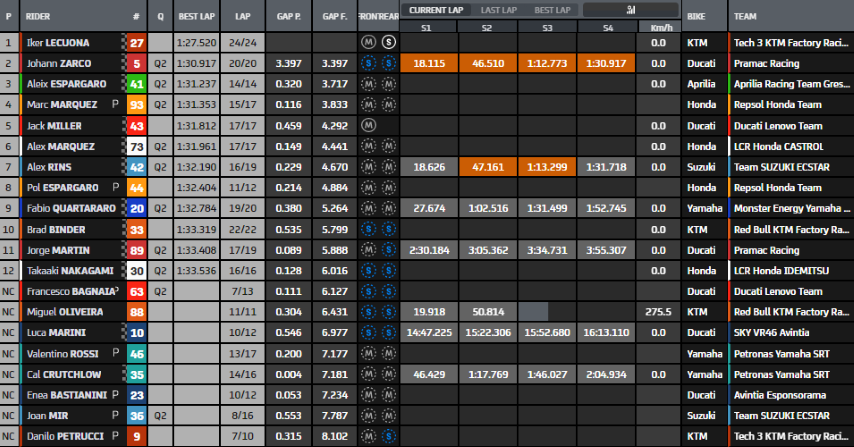Screen dimensions: 854x447
Task: Sort by the GAP P. column header
Action: click(289, 16)
